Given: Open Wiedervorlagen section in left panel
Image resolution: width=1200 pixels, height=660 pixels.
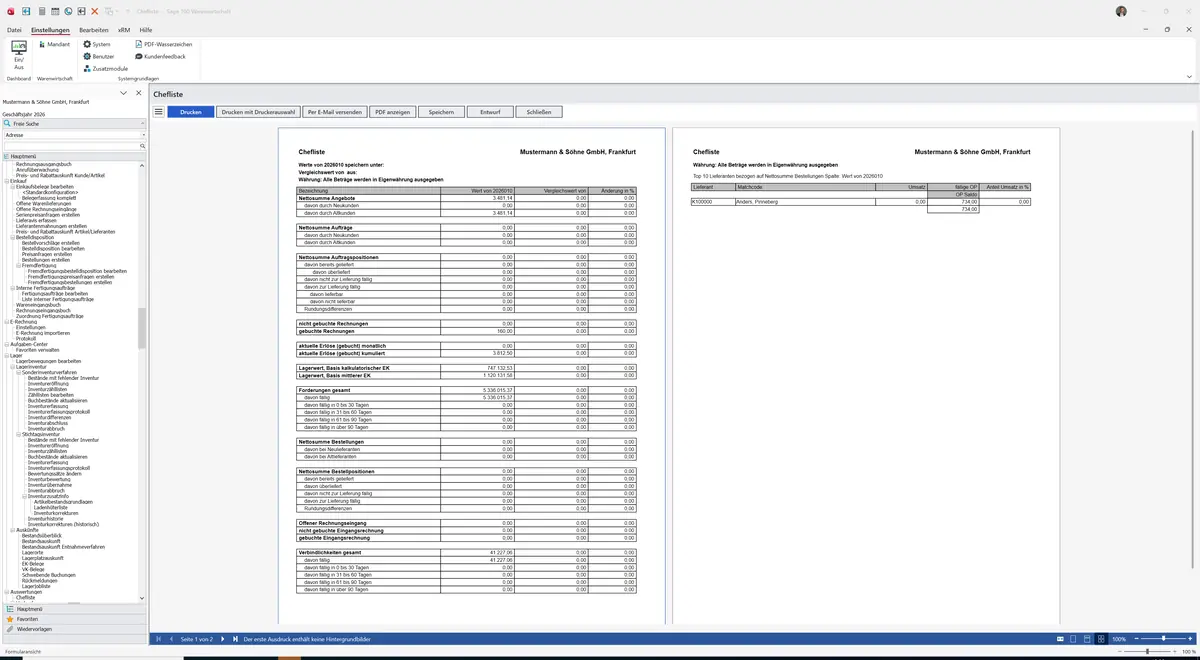Looking at the screenshot, I should 75,629.
